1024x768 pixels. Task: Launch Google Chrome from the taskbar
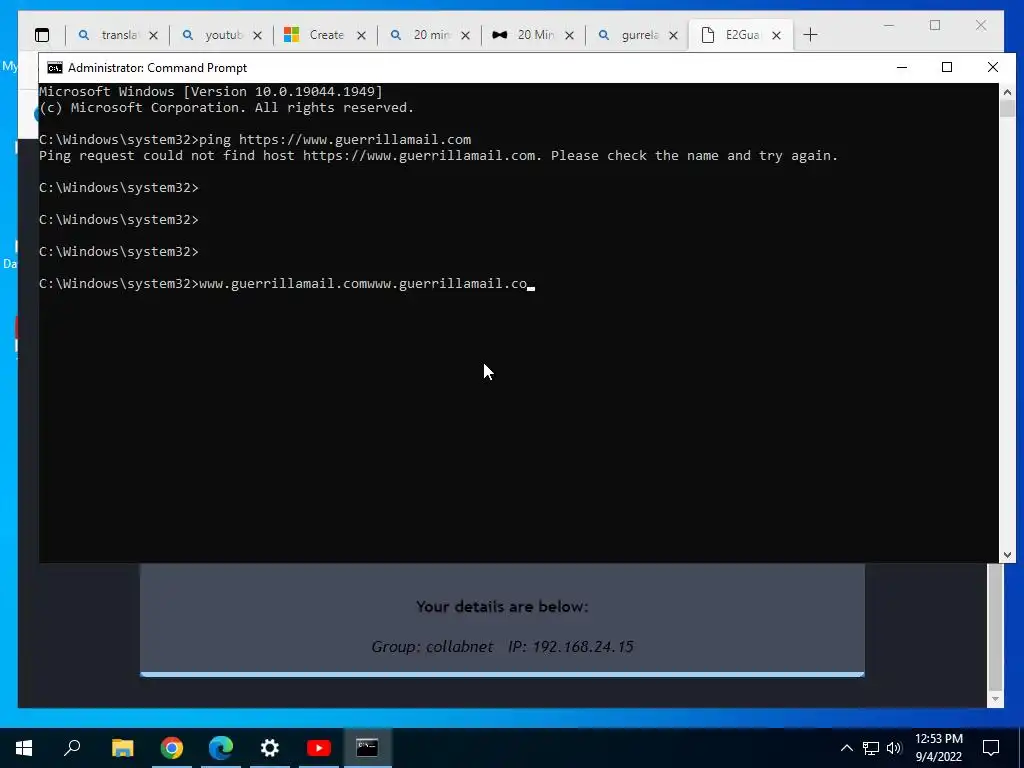[172, 748]
